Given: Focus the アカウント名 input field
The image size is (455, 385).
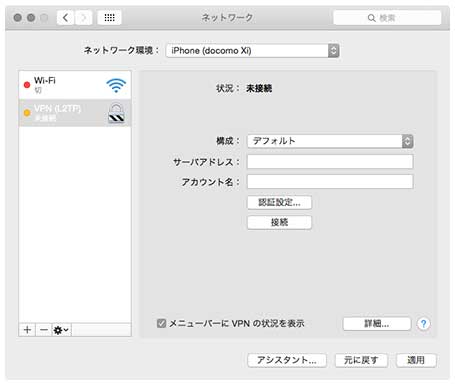Looking at the screenshot, I should click(x=330, y=182).
